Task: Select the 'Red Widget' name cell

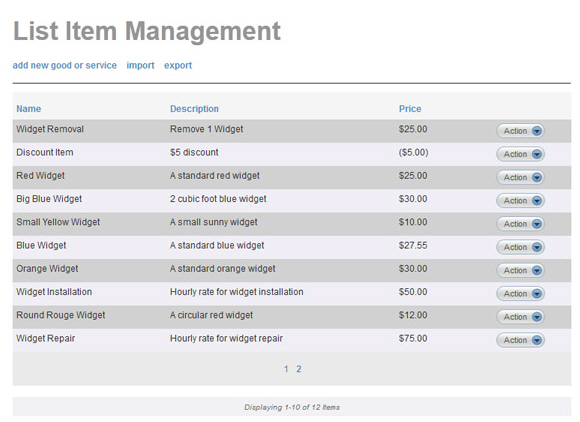Action: (x=40, y=176)
